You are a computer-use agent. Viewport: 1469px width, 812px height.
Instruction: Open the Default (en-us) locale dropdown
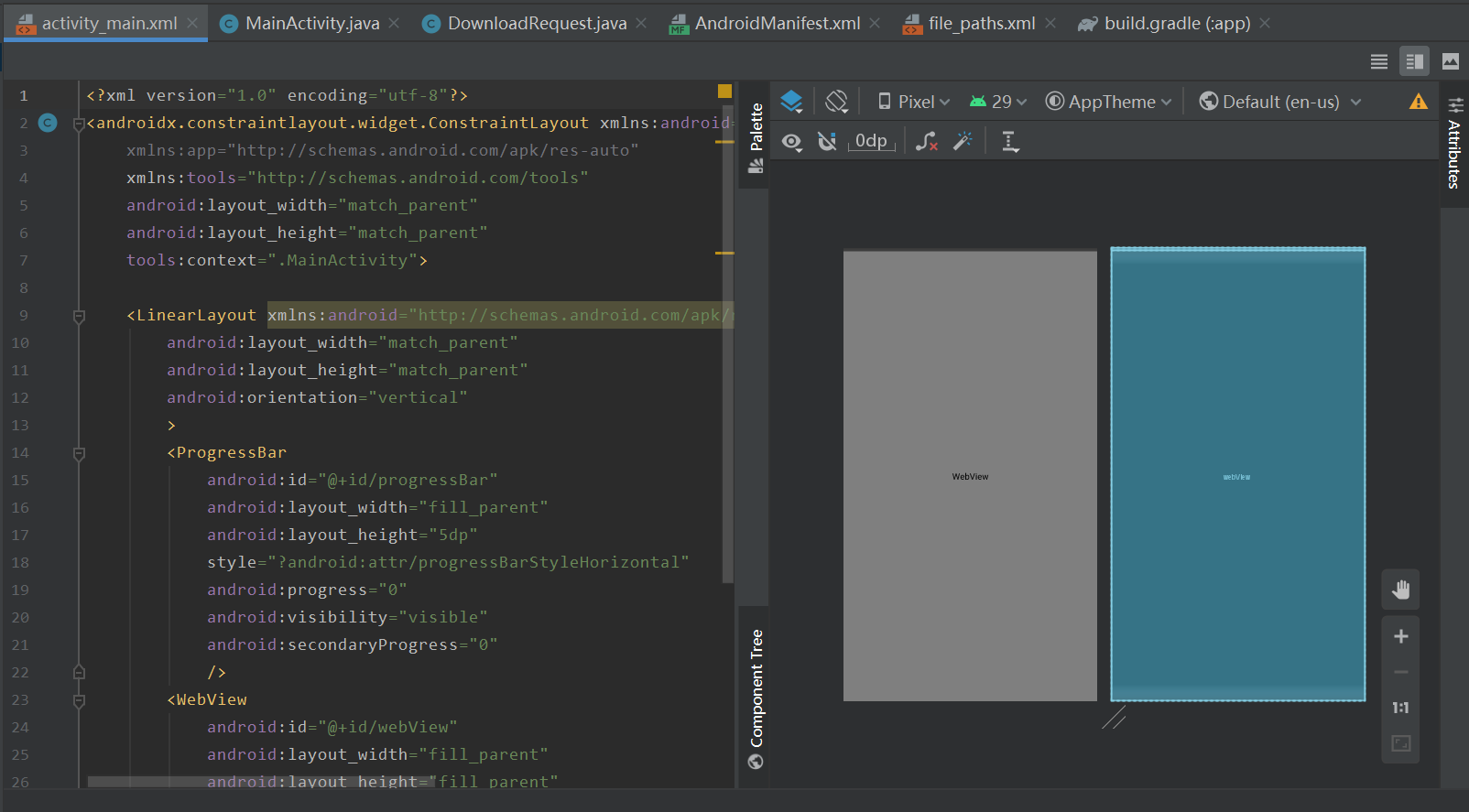tap(1280, 102)
